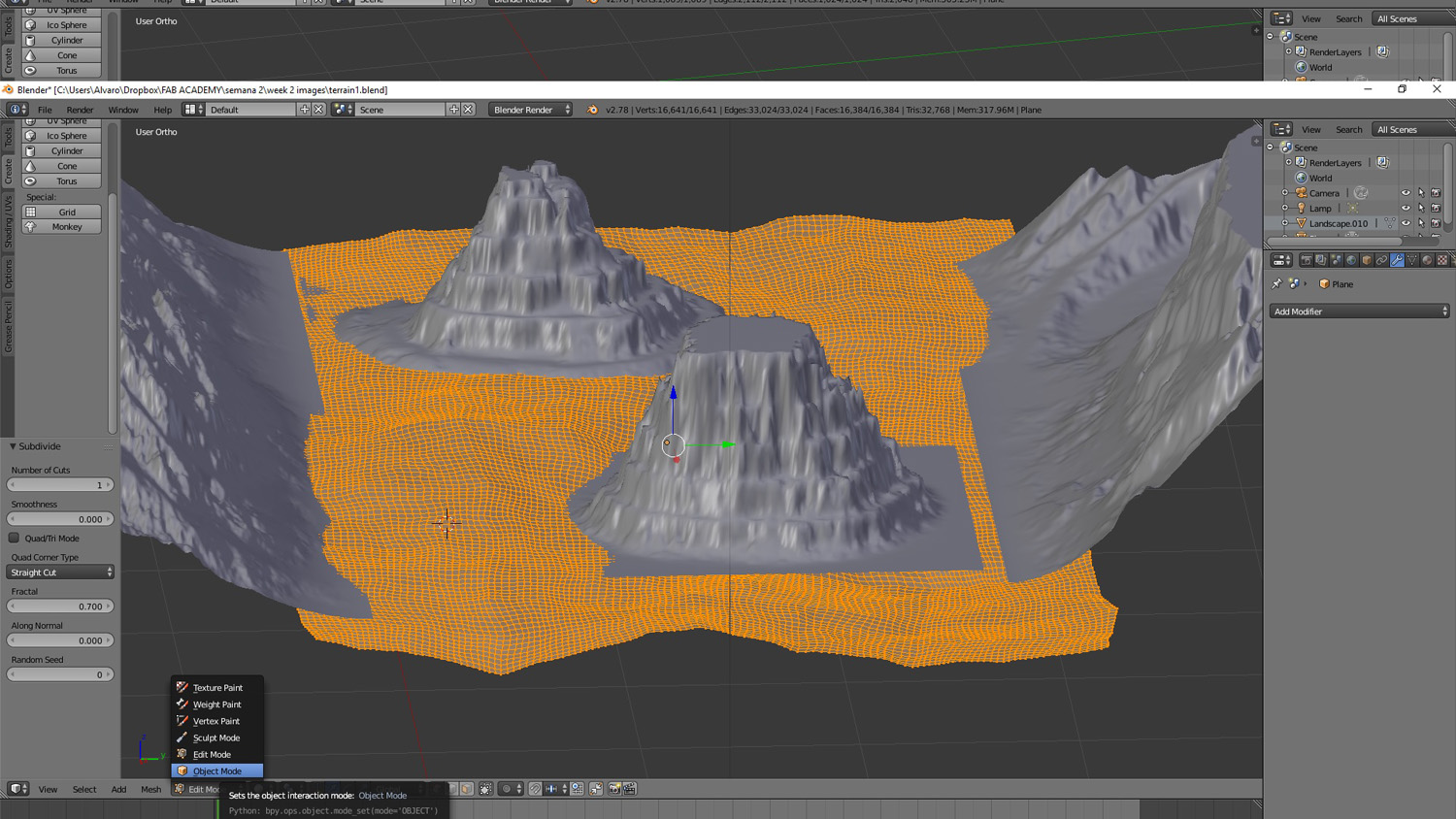
Task: Open the Render menu in main window
Action: [80, 110]
